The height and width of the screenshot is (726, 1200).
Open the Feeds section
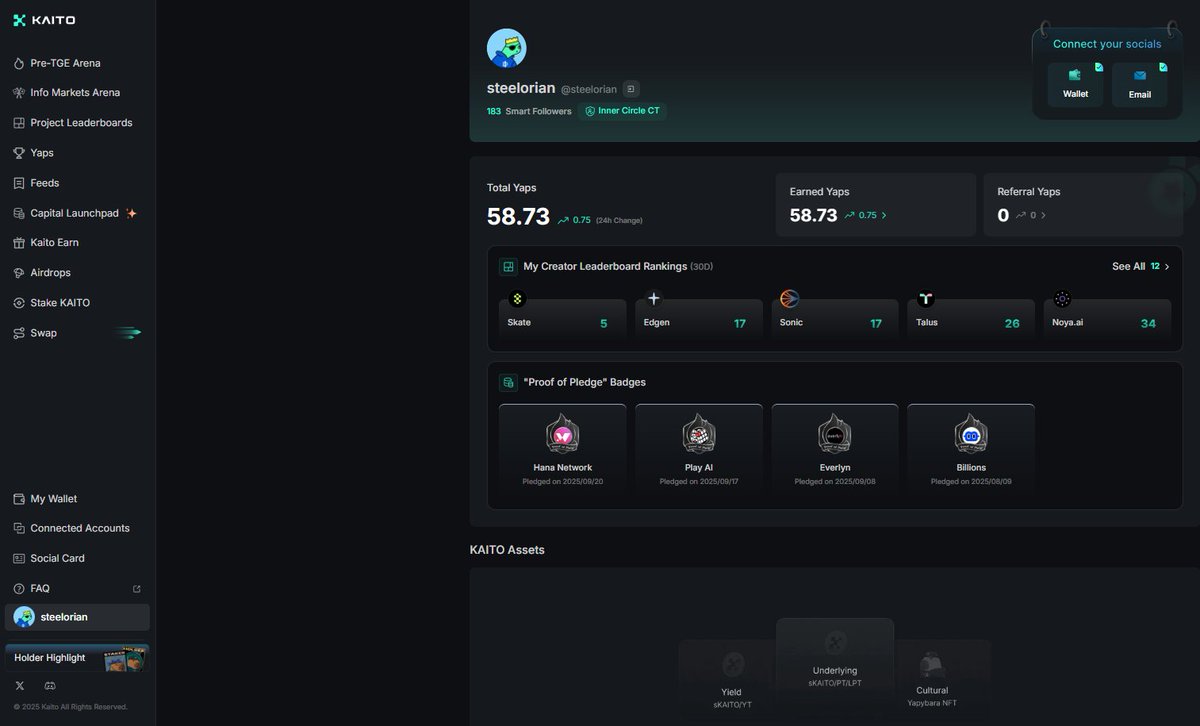pos(45,183)
